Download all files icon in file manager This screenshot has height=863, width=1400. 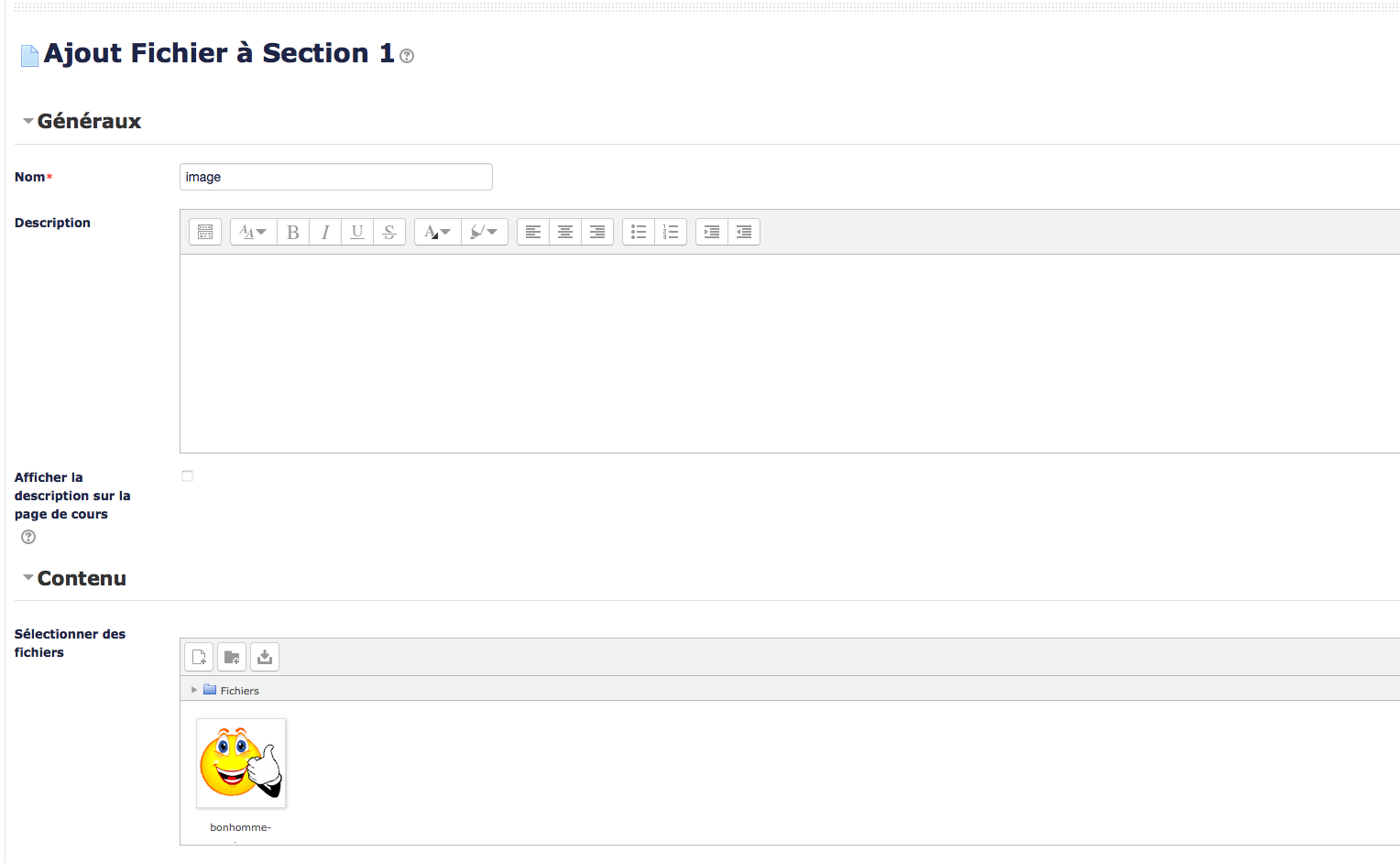[265, 657]
